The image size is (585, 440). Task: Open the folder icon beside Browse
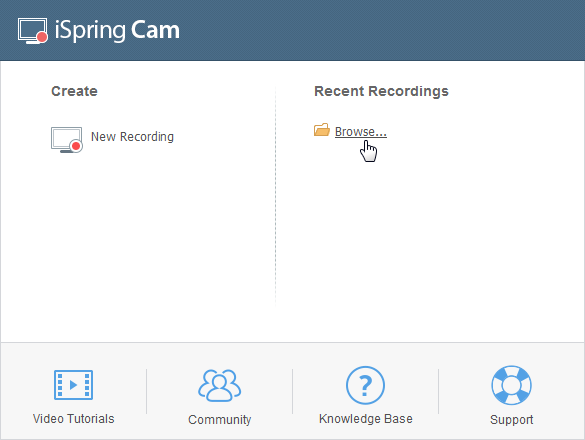322,130
